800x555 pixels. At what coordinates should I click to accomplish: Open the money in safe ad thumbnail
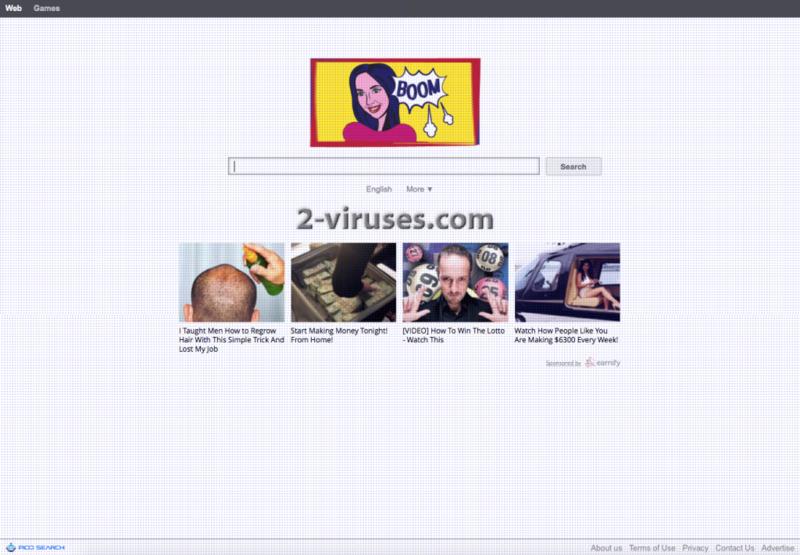(343, 282)
